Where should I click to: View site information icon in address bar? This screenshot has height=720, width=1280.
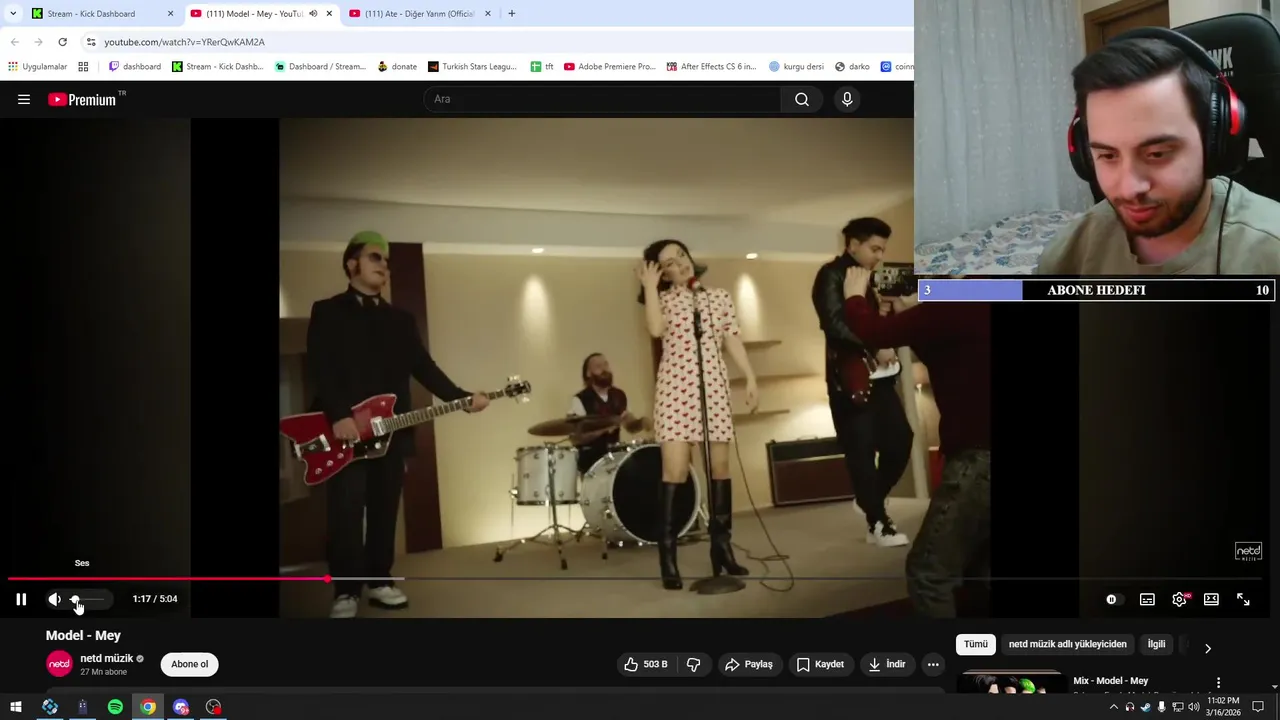tap(91, 42)
